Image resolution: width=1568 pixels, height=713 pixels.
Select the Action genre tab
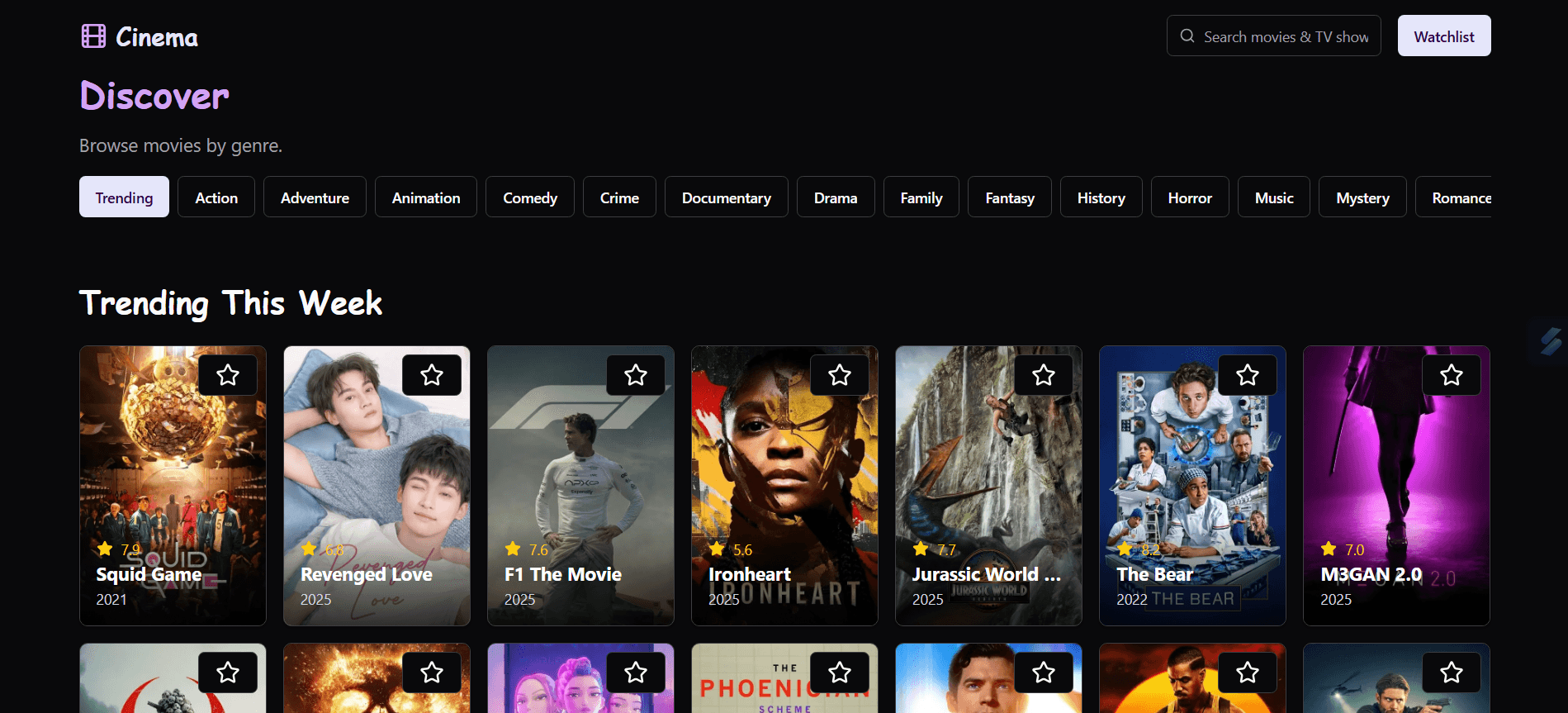click(216, 197)
